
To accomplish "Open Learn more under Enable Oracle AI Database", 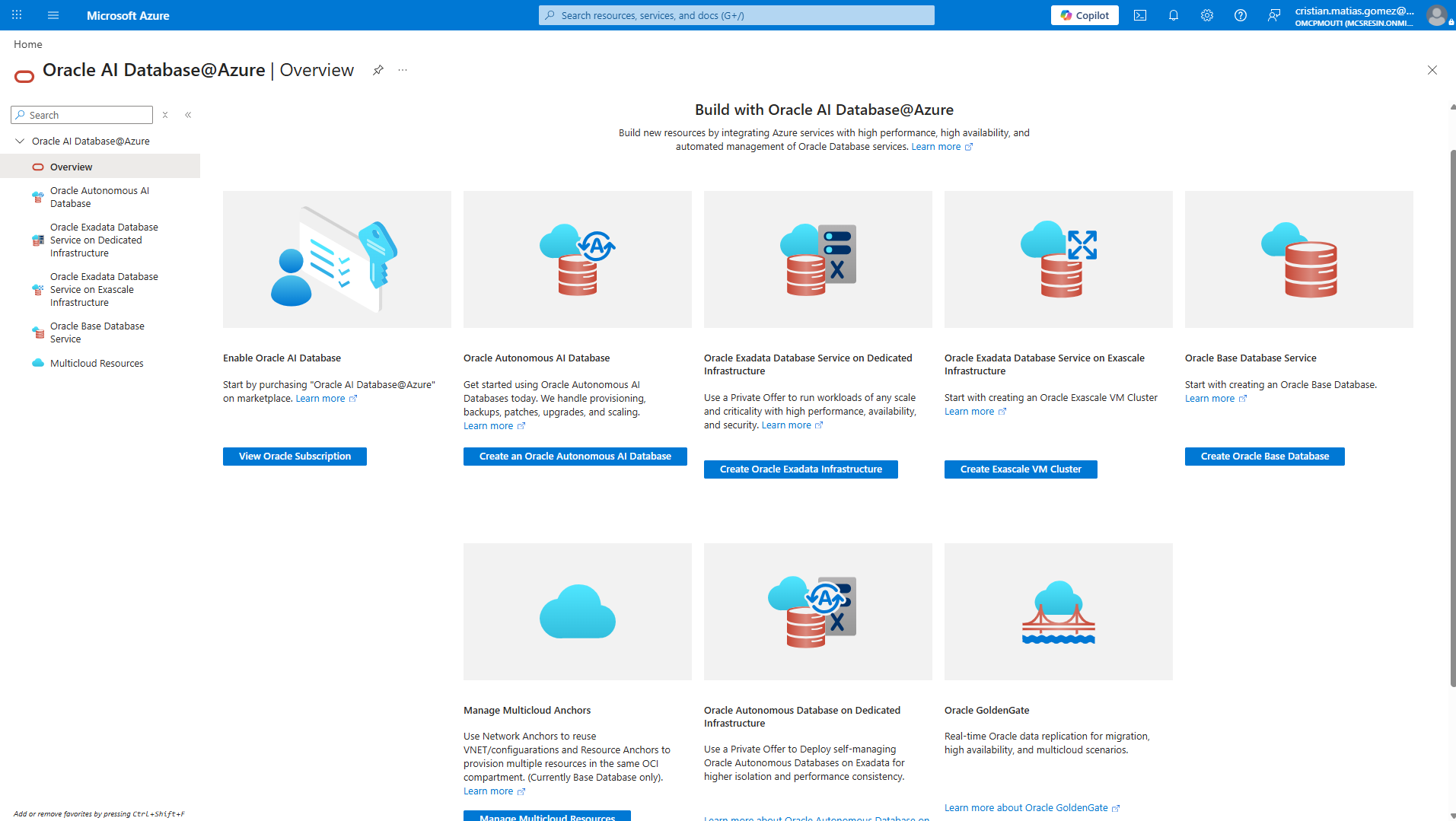I will [x=327, y=399].
